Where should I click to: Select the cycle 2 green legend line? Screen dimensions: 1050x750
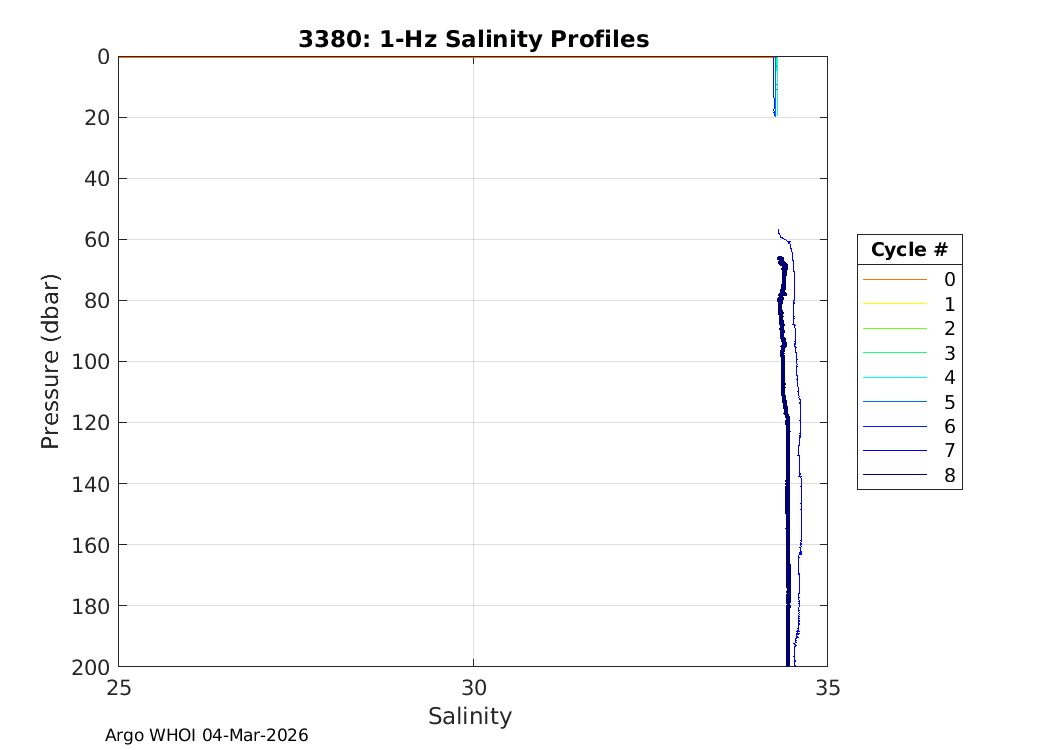[x=894, y=328]
